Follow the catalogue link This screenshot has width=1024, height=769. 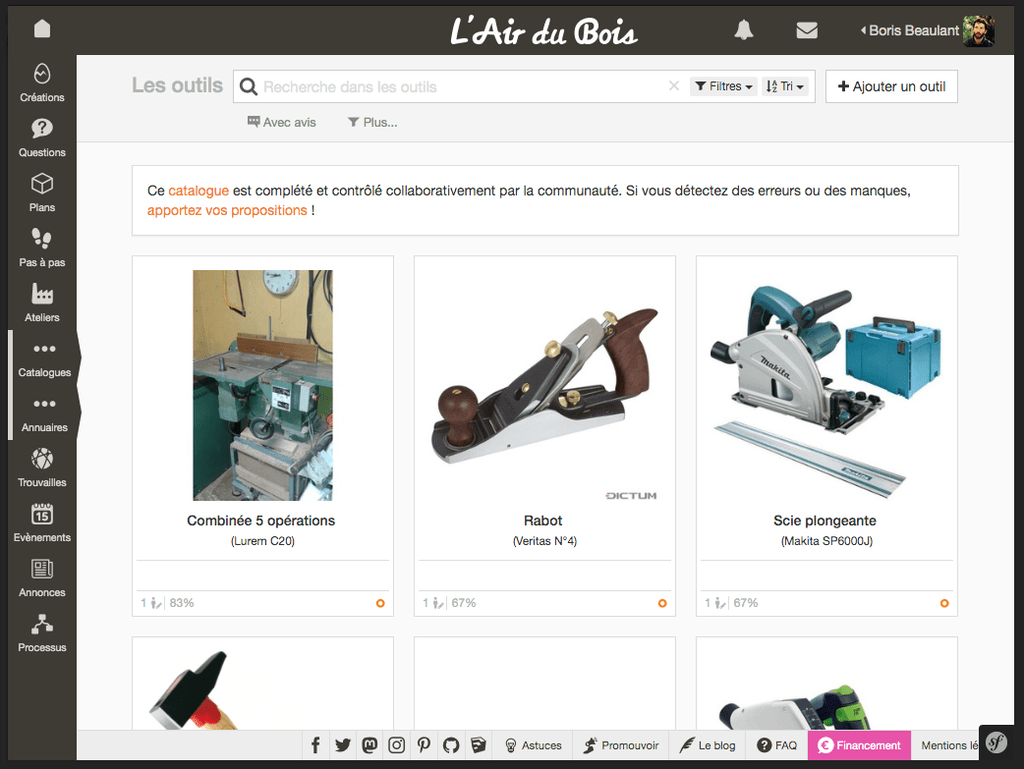point(199,191)
